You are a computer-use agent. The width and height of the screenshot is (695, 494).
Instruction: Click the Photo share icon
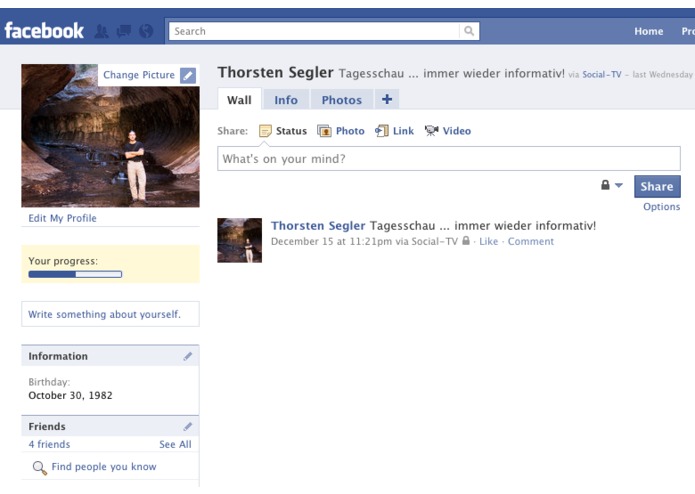pyautogui.click(x=324, y=131)
